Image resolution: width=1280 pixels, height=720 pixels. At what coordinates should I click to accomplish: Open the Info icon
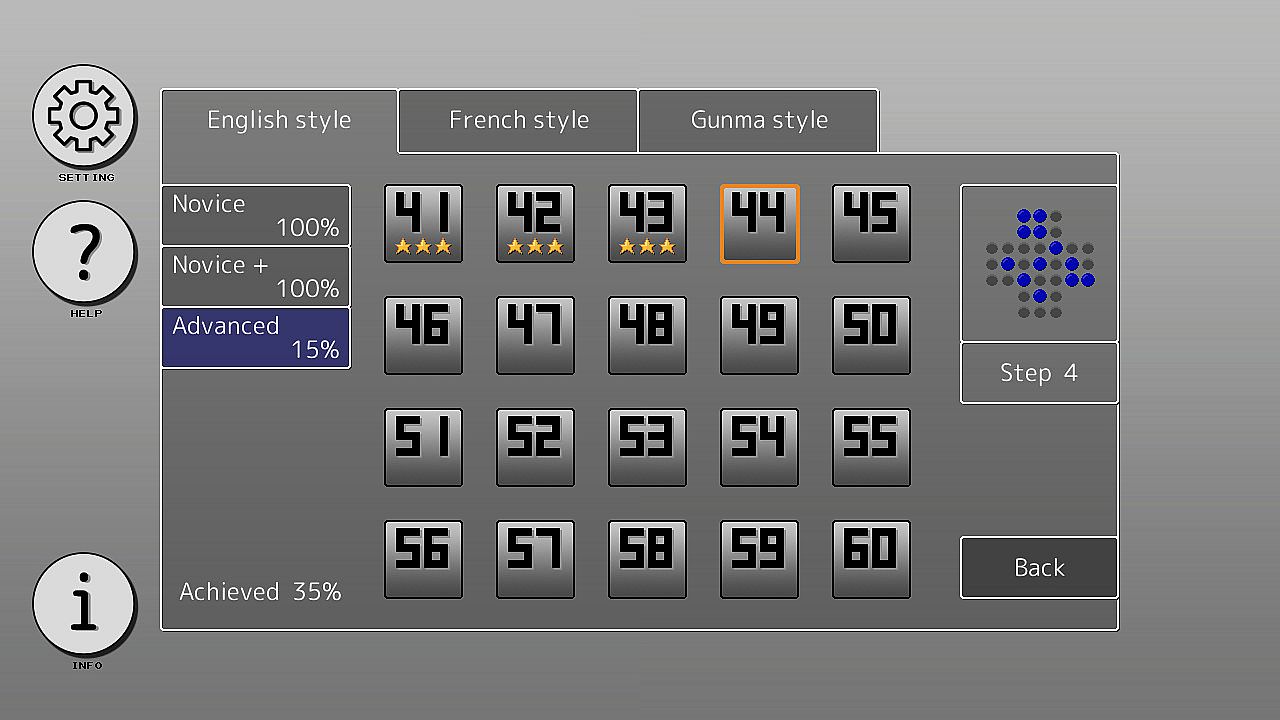84,603
